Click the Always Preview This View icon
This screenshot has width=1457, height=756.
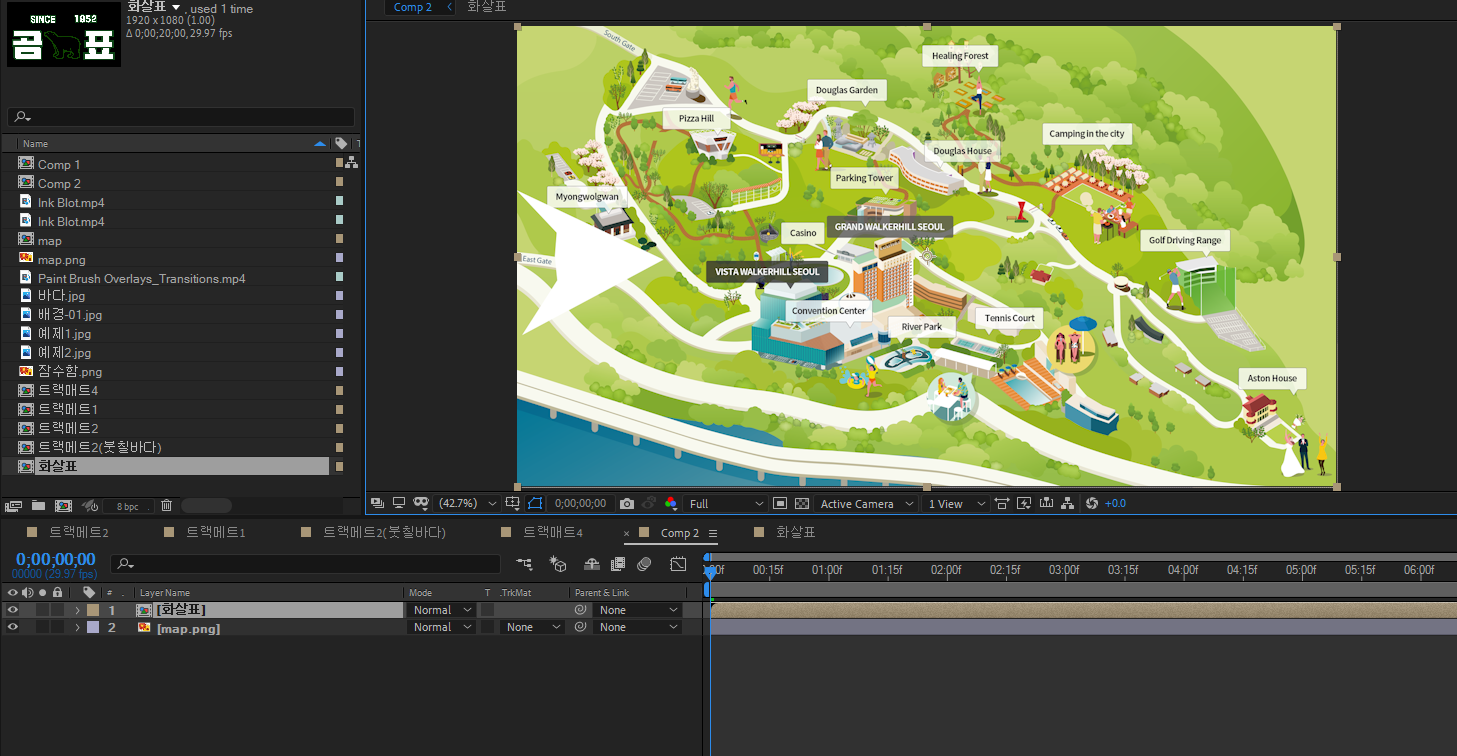(377, 503)
